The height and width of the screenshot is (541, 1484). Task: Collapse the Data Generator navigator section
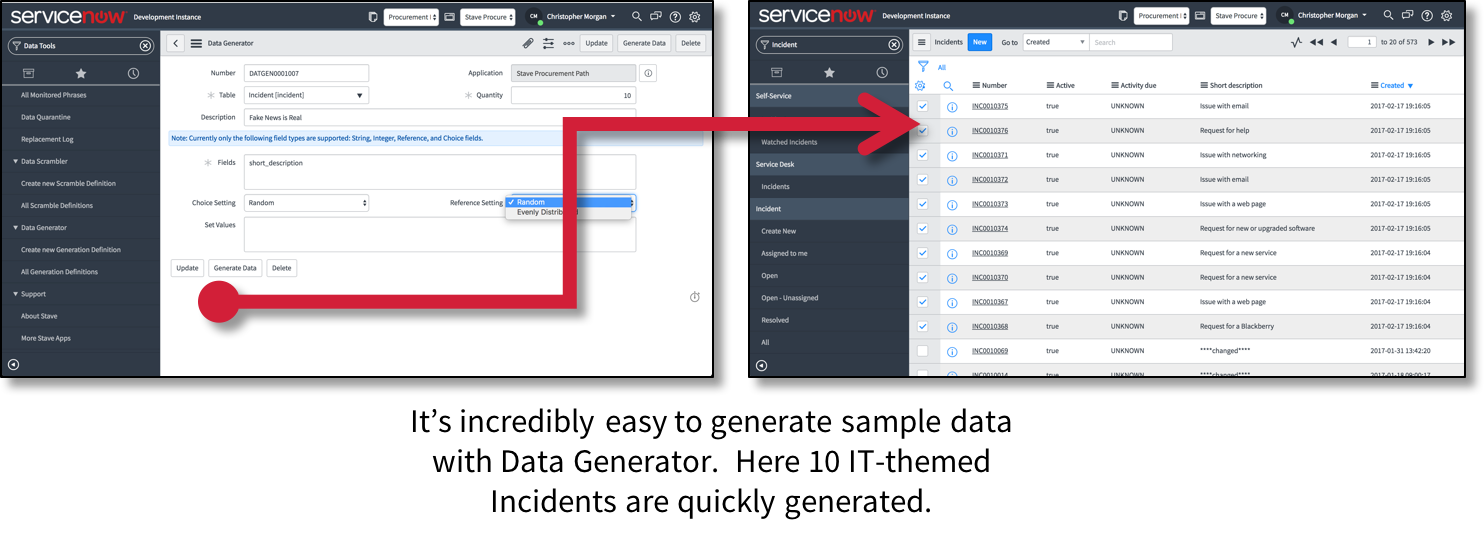[x=45, y=228]
